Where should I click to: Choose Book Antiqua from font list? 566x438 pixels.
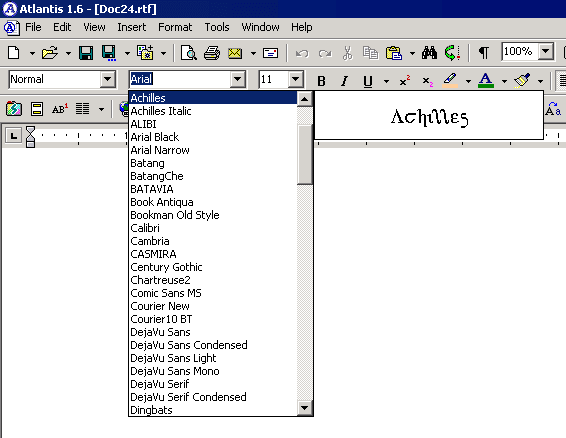coord(213,202)
